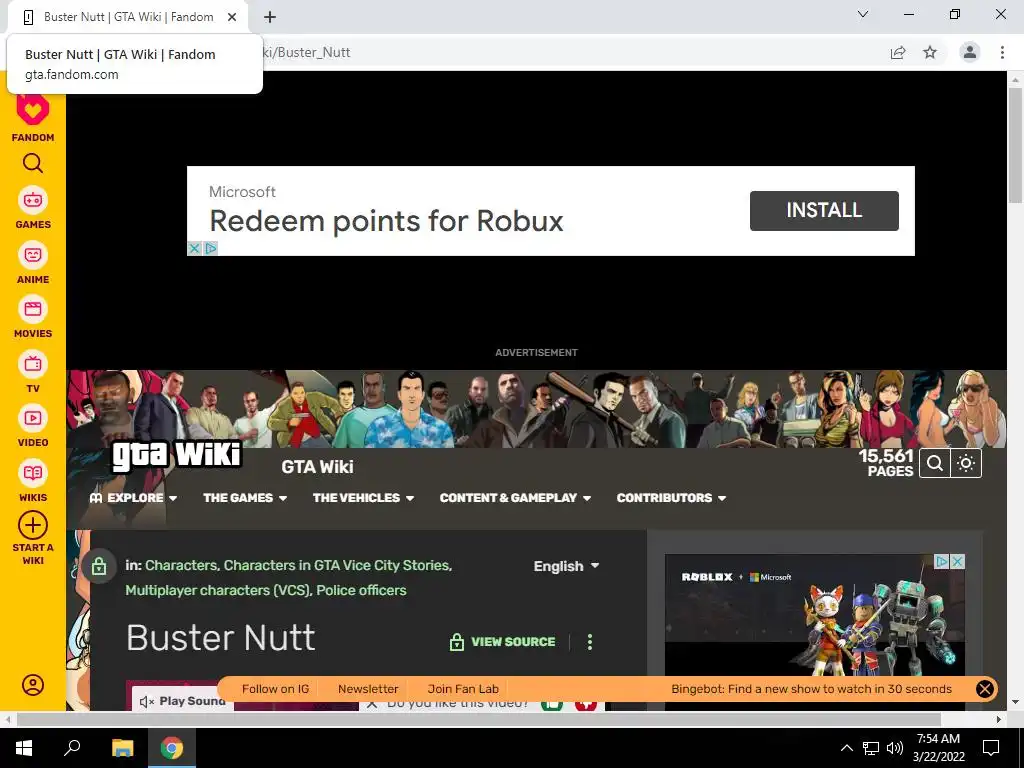This screenshot has width=1024, height=768.
Task: Open Police officers category link
Action: click(x=361, y=590)
